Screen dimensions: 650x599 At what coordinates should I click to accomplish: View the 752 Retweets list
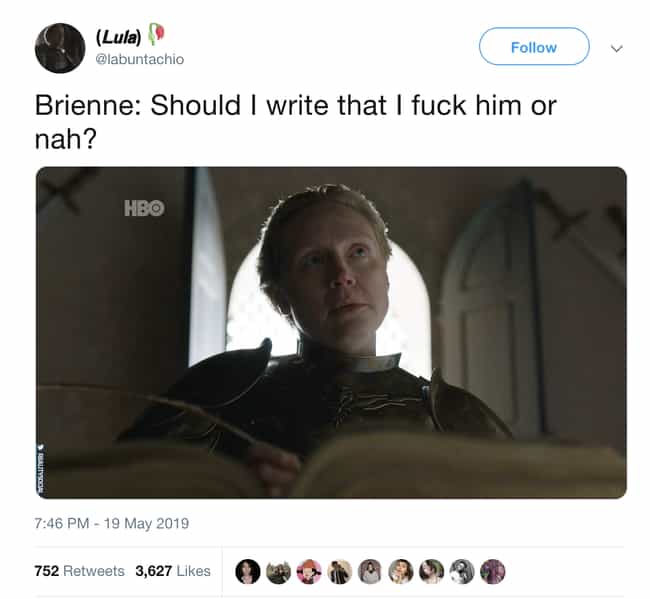(x=80, y=571)
